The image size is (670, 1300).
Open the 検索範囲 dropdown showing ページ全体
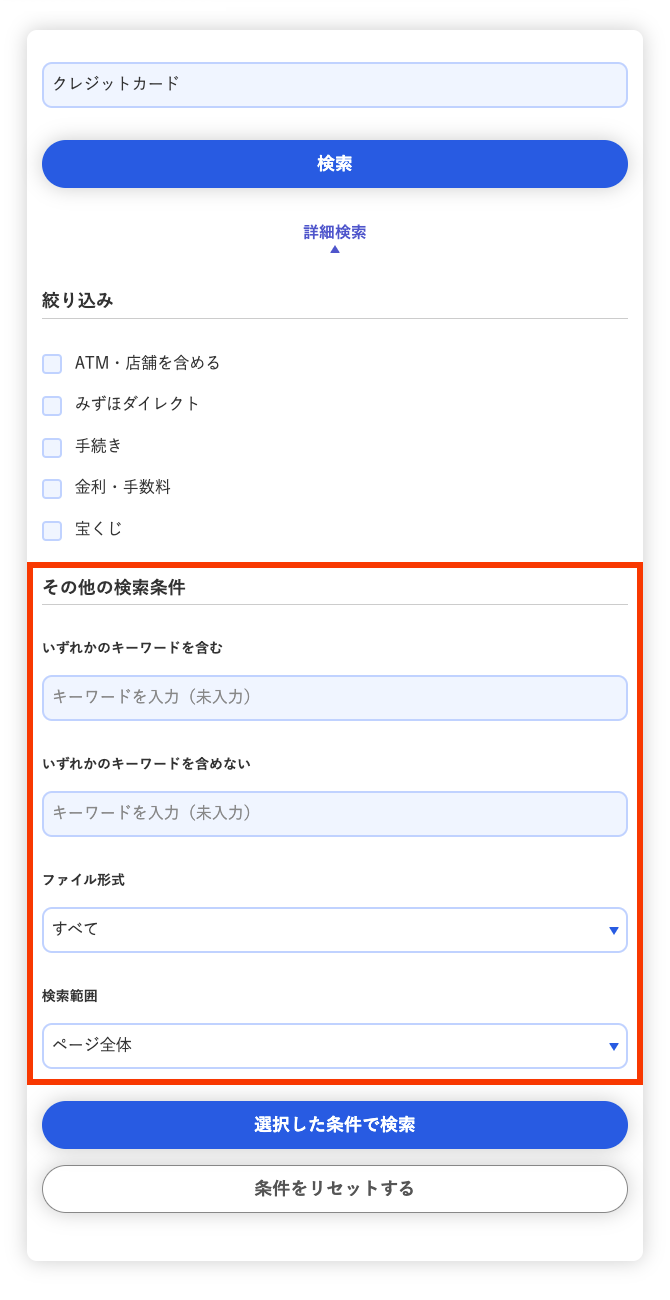pos(335,1046)
